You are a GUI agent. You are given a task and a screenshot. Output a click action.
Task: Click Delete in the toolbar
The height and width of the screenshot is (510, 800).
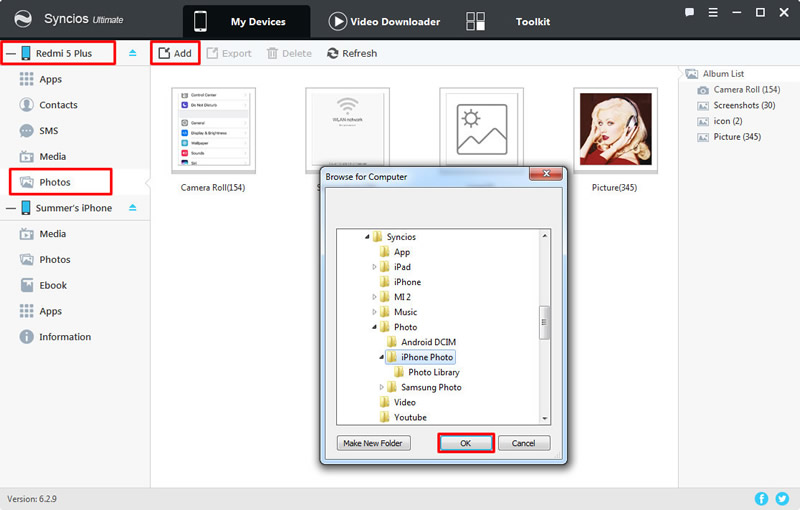[x=289, y=53]
